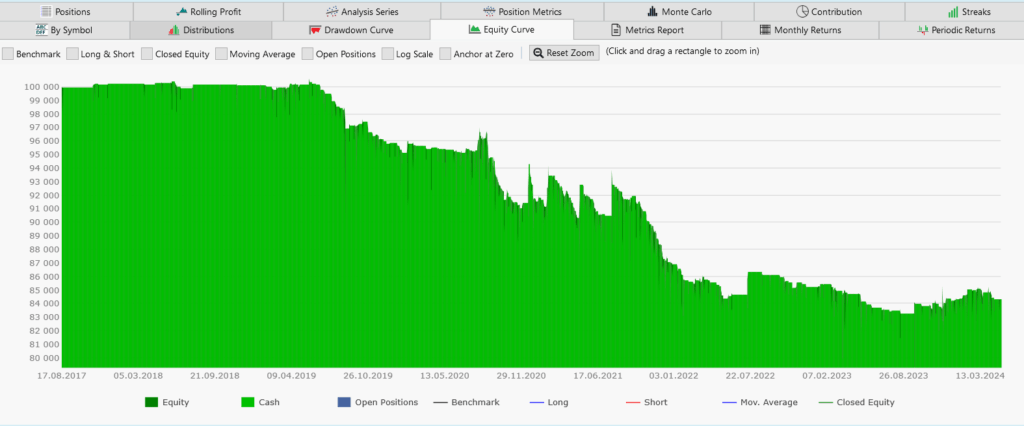The width and height of the screenshot is (1024, 426).
Task: Click the Equity Curve tab icon
Action: tap(475, 29)
